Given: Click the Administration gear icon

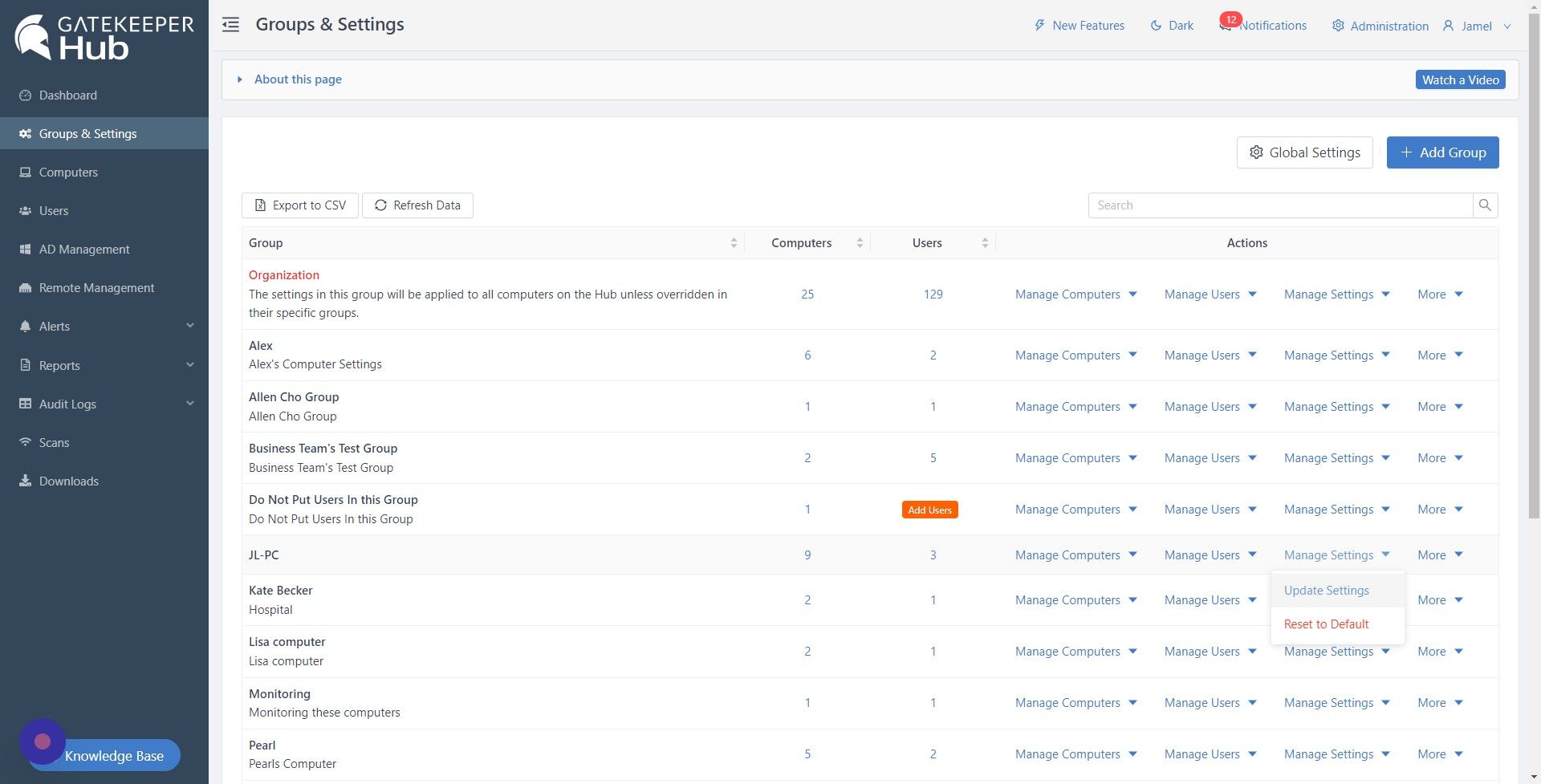Looking at the screenshot, I should tap(1338, 26).
